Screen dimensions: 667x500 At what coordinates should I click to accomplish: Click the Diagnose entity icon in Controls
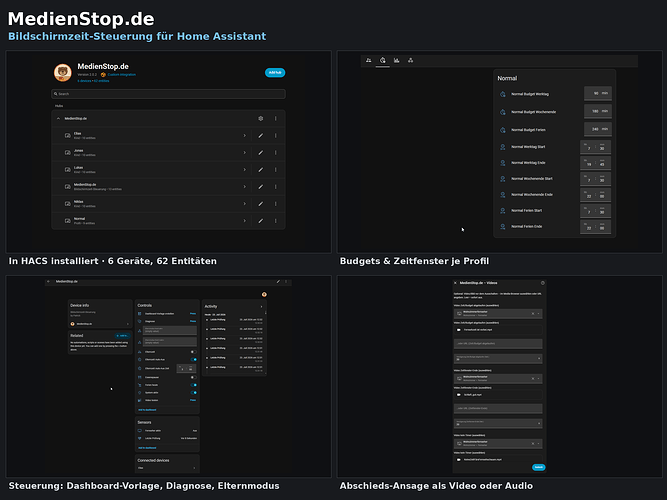click(140, 321)
